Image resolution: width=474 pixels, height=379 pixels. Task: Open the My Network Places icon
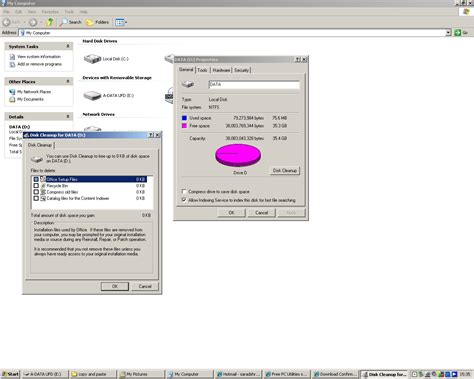[x=12, y=92]
